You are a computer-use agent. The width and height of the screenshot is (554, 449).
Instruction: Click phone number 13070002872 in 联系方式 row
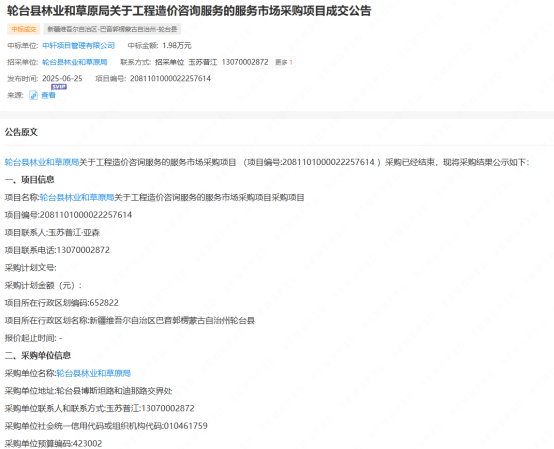click(x=245, y=62)
